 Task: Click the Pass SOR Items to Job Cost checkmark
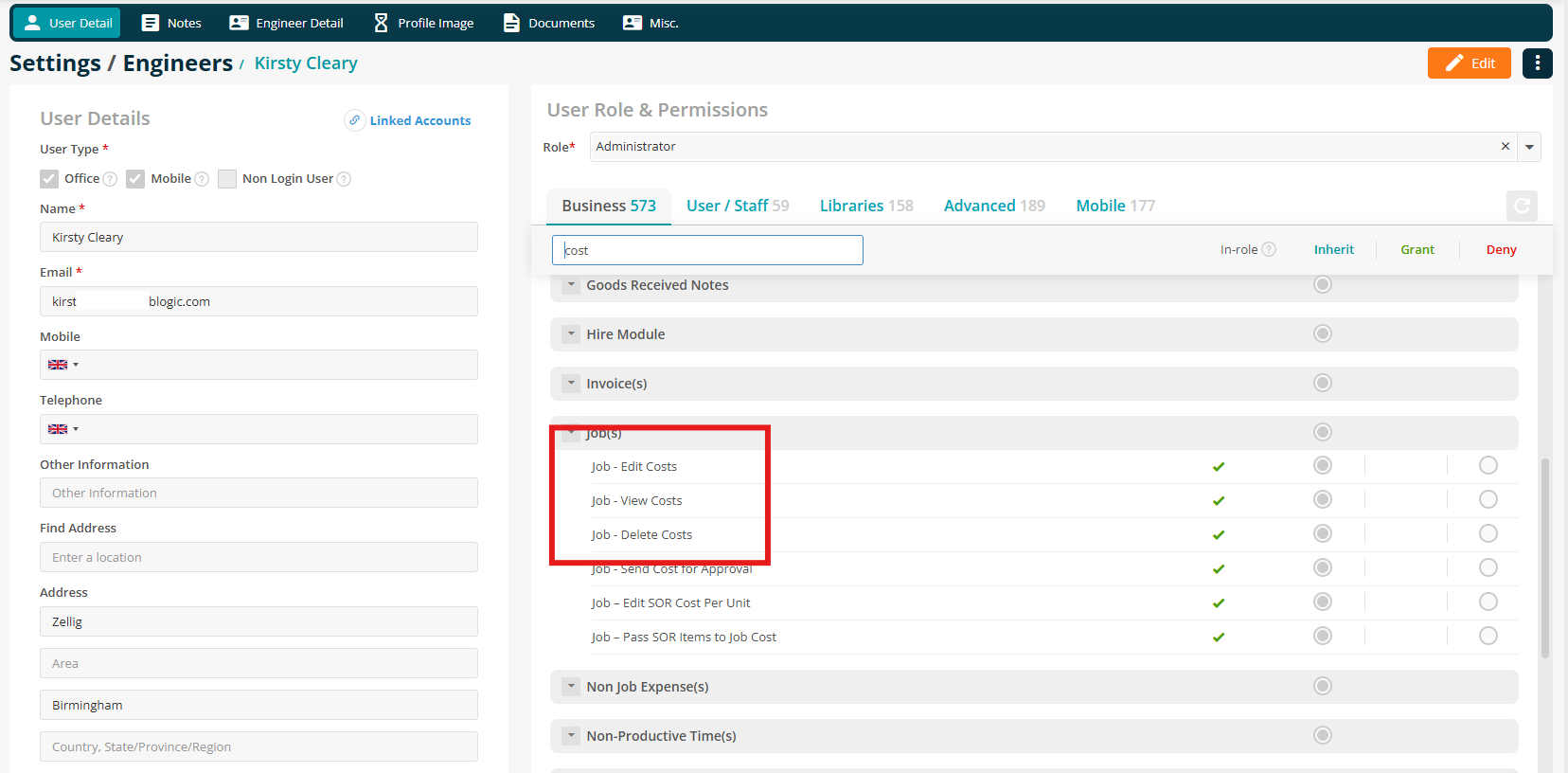tap(1219, 637)
